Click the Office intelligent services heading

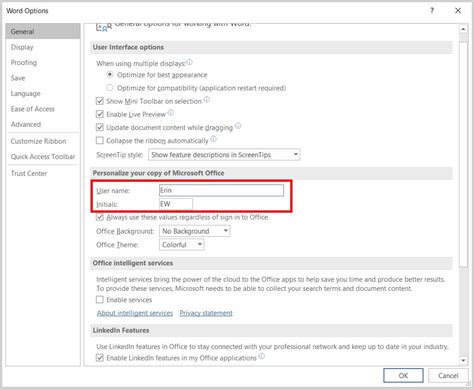click(x=133, y=263)
